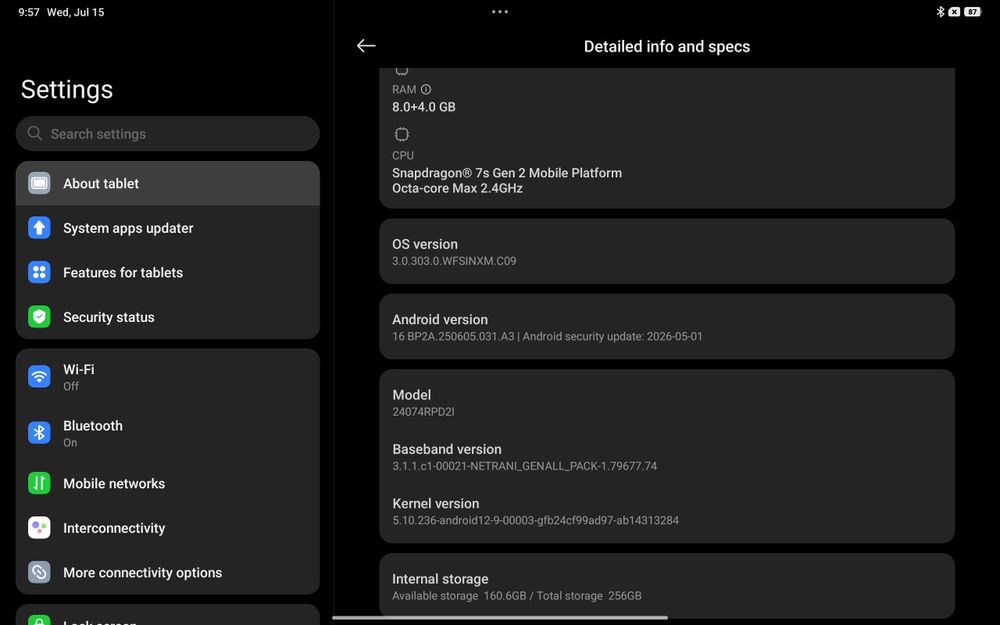Image resolution: width=1000 pixels, height=625 pixels.
Task: Select the kernel string 5.10.236-android12
Action: [535, 520]
